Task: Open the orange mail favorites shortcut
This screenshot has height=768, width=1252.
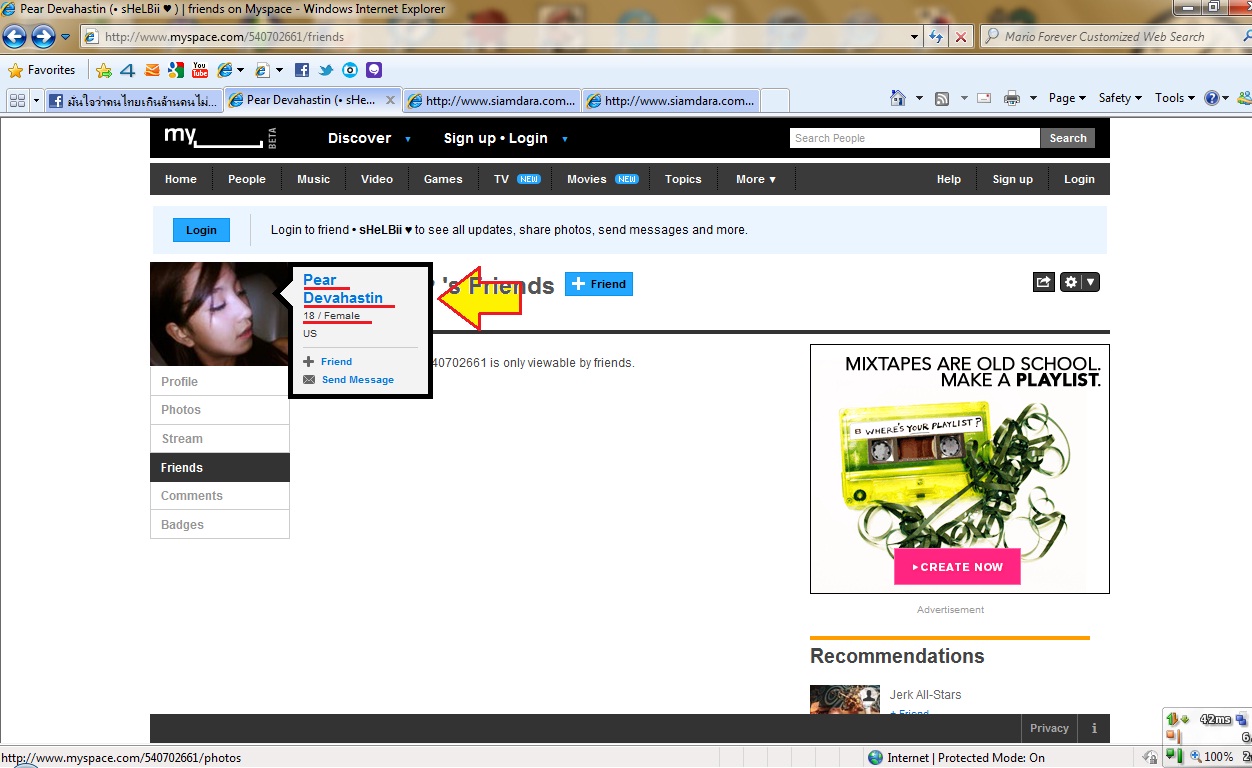Action: tap(152, 70)
